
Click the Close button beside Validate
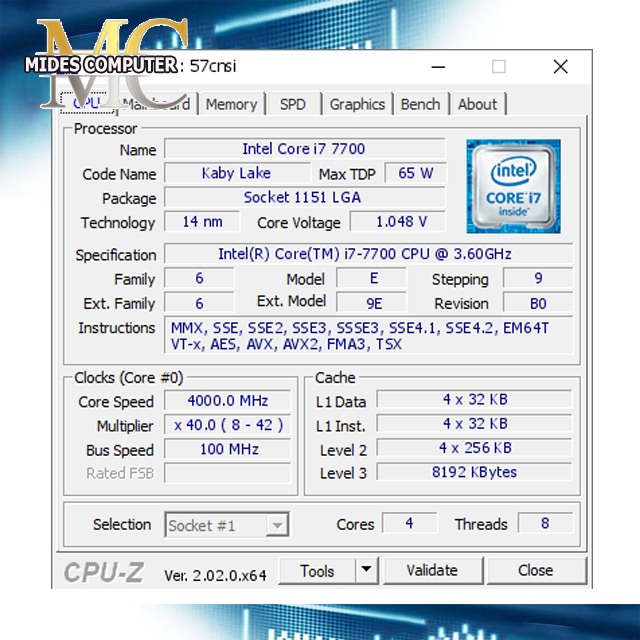[535, 570]
